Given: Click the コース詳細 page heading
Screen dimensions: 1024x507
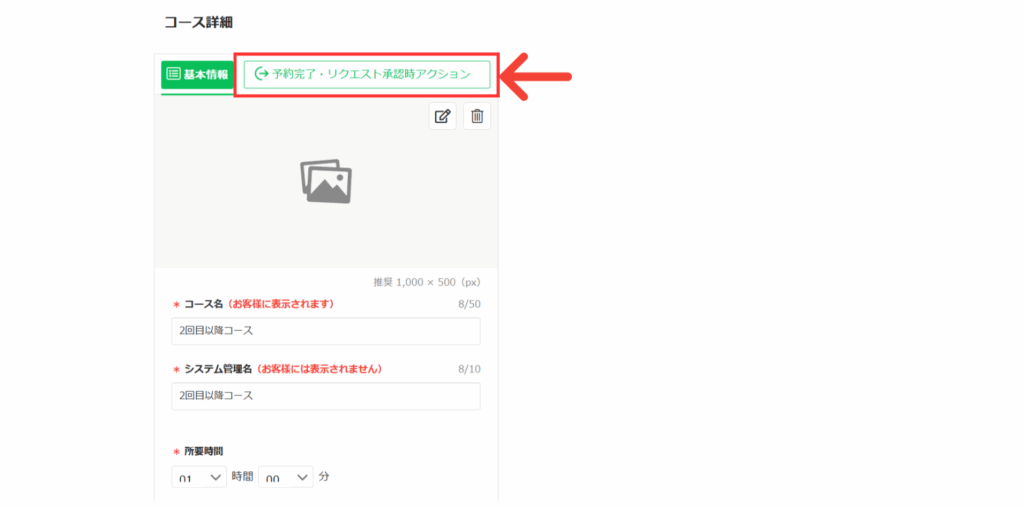Looking at the screenshot, I should tap(198, 21).
